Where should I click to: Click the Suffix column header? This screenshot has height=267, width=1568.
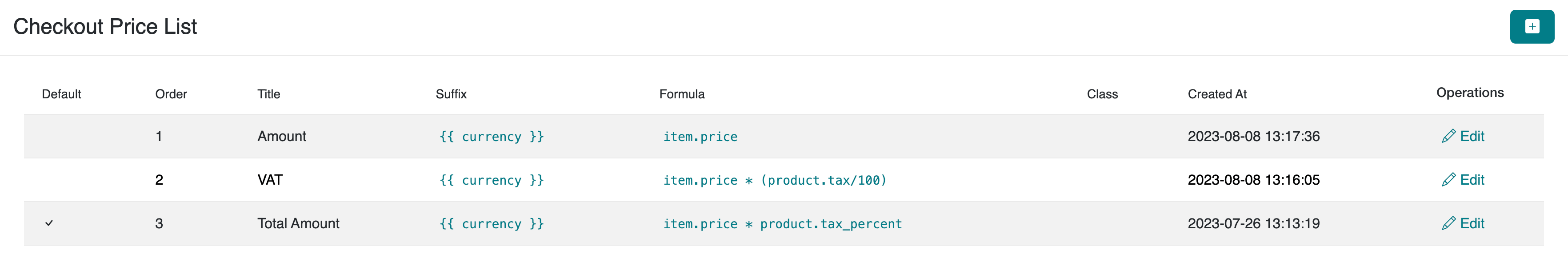coord(451,94)
